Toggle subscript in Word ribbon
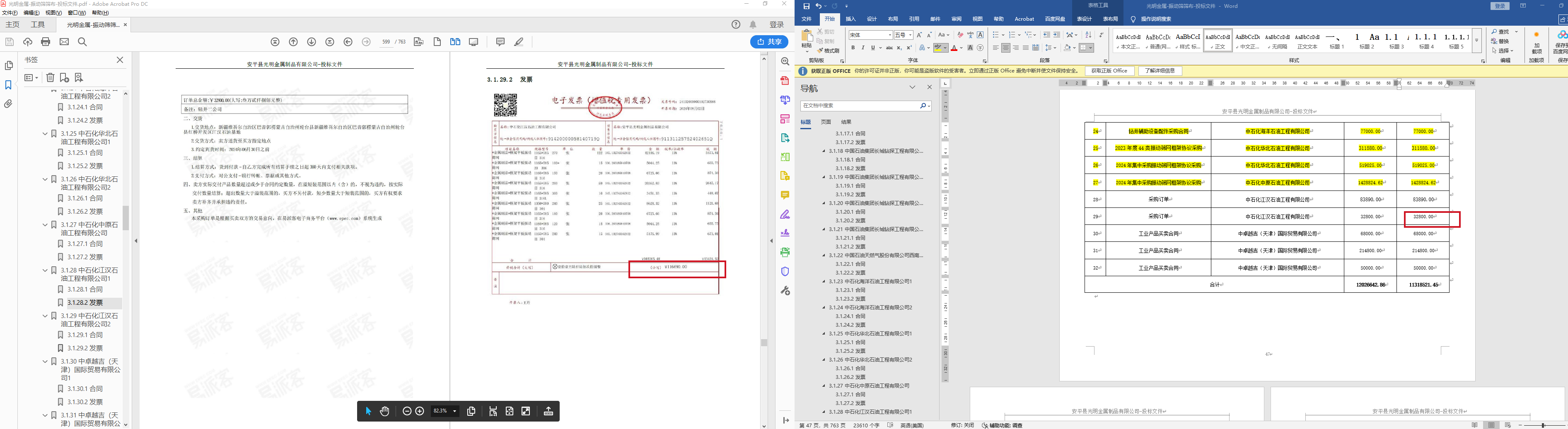1568x429 pixels. pyautogui.click(x=899, y=48)
